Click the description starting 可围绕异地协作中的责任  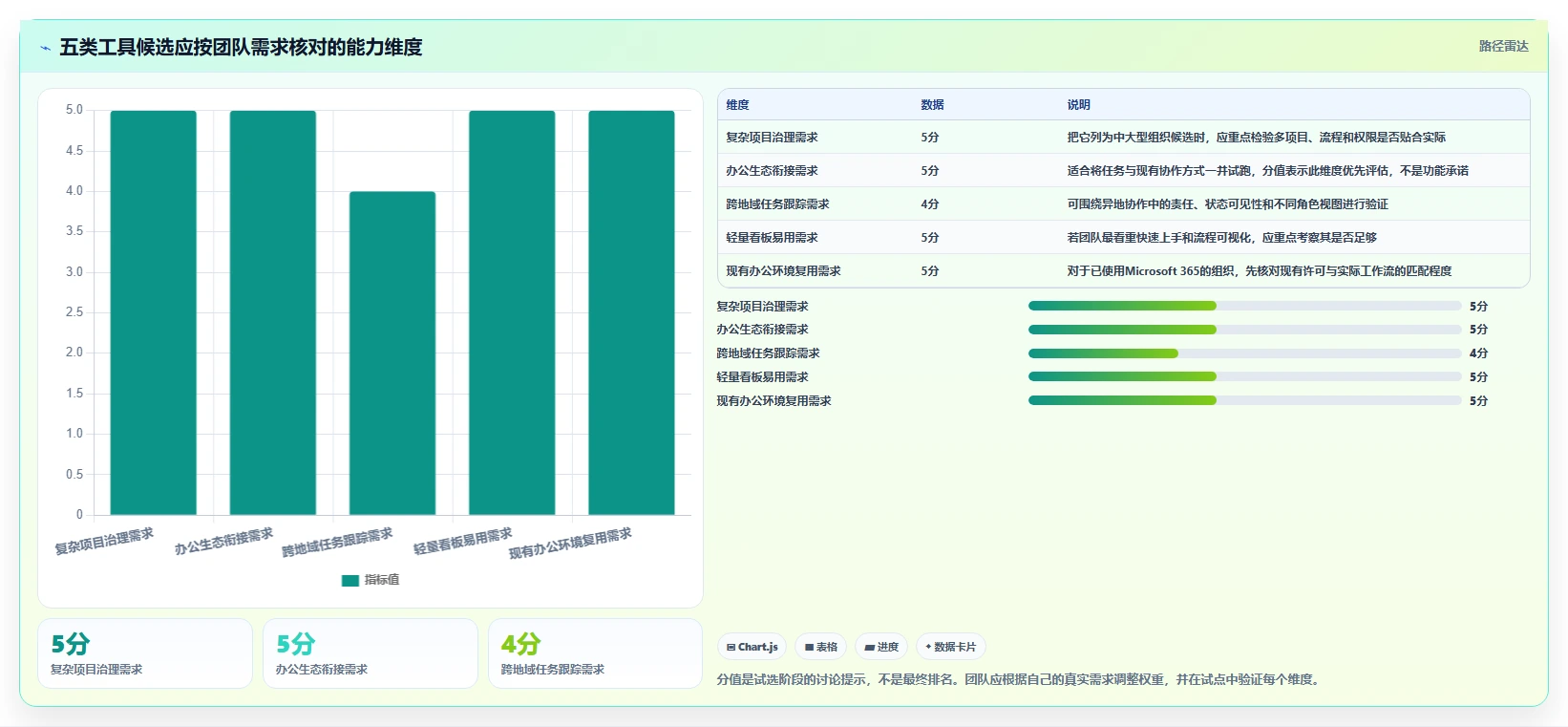(1227, 204)
